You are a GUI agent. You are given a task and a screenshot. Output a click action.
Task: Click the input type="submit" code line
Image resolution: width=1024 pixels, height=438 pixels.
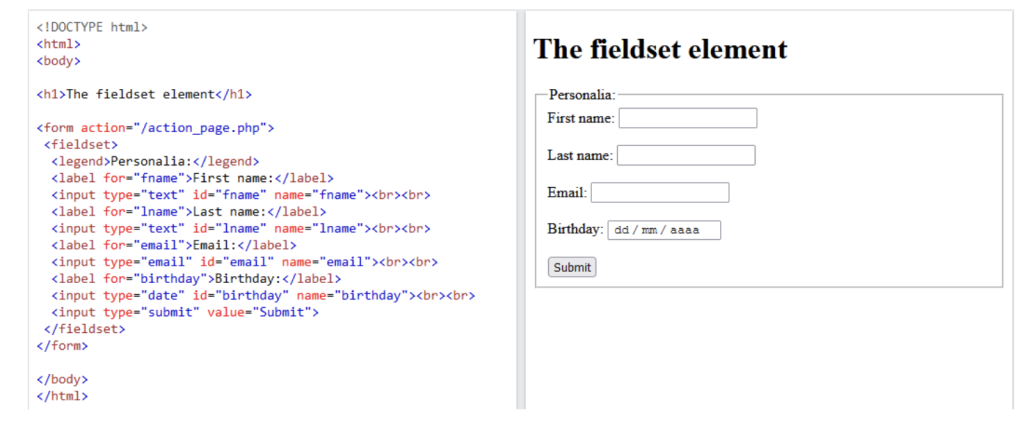click(x=185, y=312)
